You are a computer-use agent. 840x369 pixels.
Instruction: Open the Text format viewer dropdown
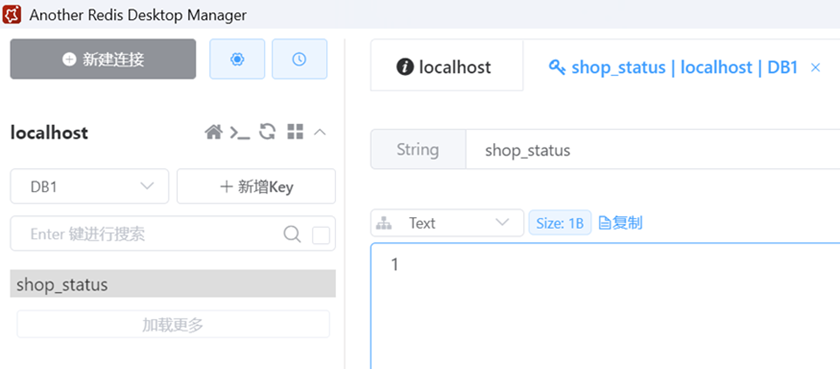click(x=447, y=223)
